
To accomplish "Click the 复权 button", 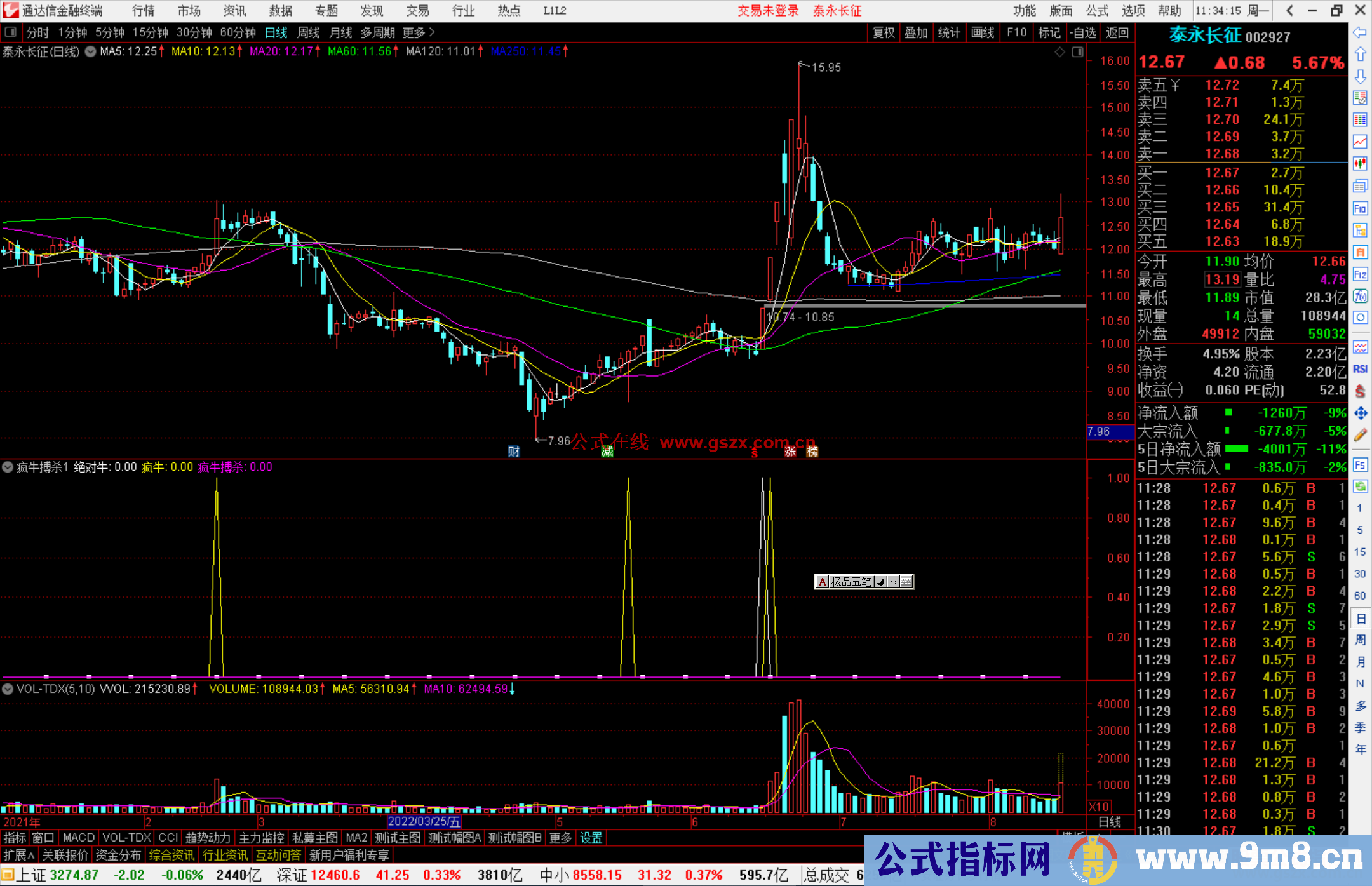I will click(x=883, y=32).
